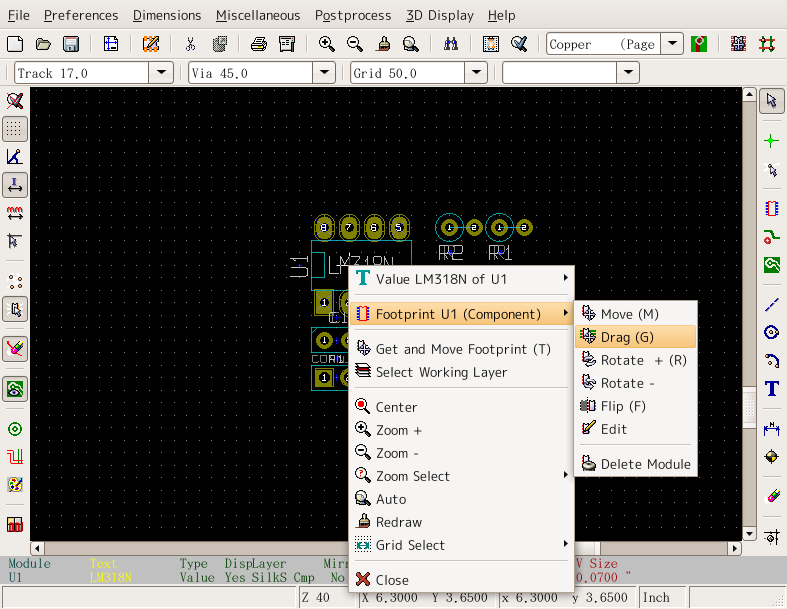This screenshot has height=609, width=787.
Task: Select the Delete items eraser tool
Action: click(x=771, y=495)
